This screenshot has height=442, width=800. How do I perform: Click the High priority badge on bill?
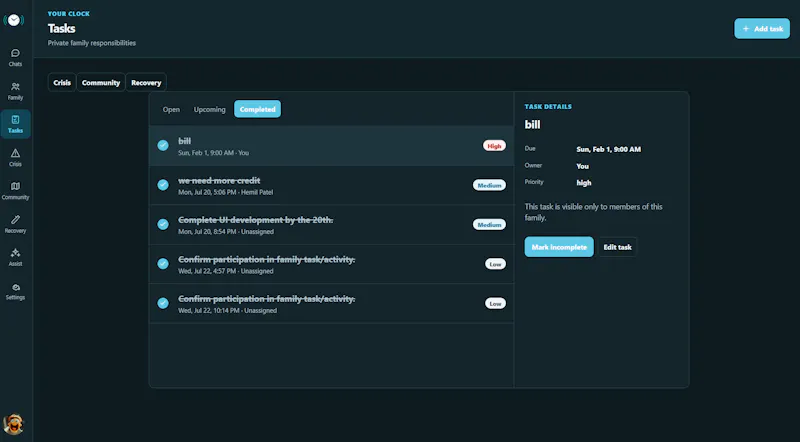coord(494,146)
